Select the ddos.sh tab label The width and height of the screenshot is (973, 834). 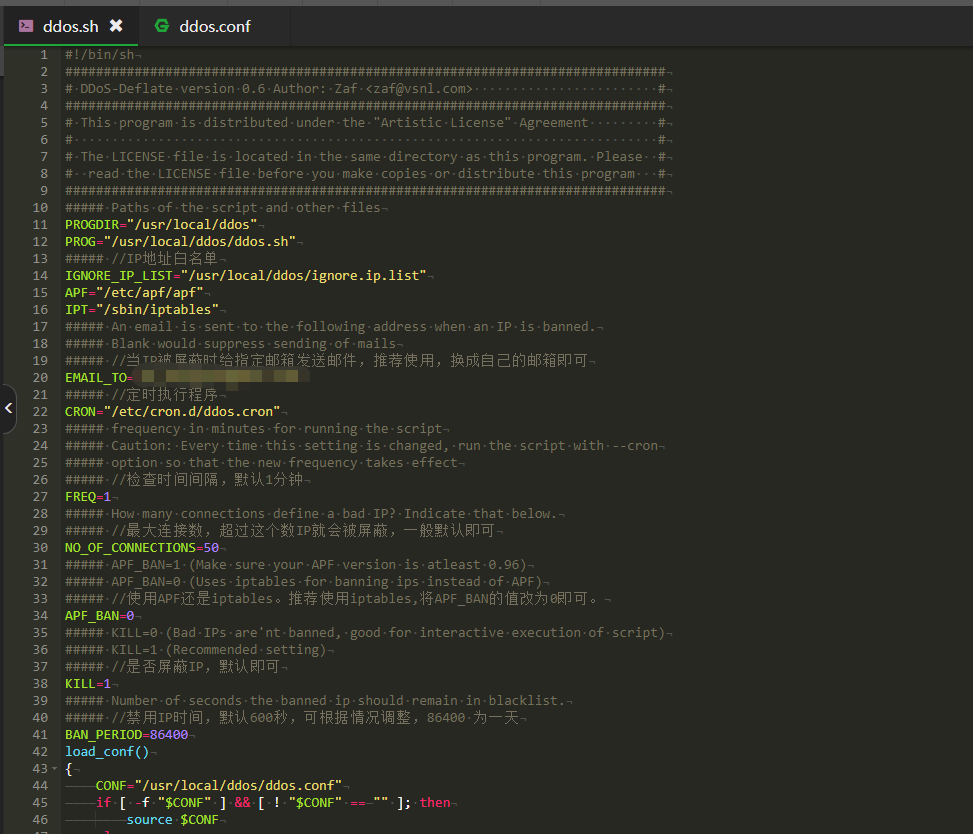[70, 26]
